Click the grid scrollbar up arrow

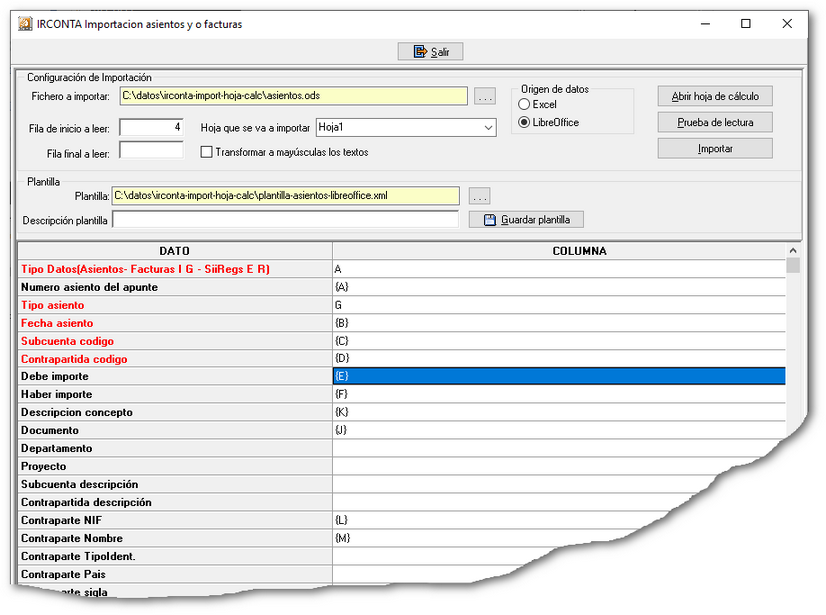(793, 251)
